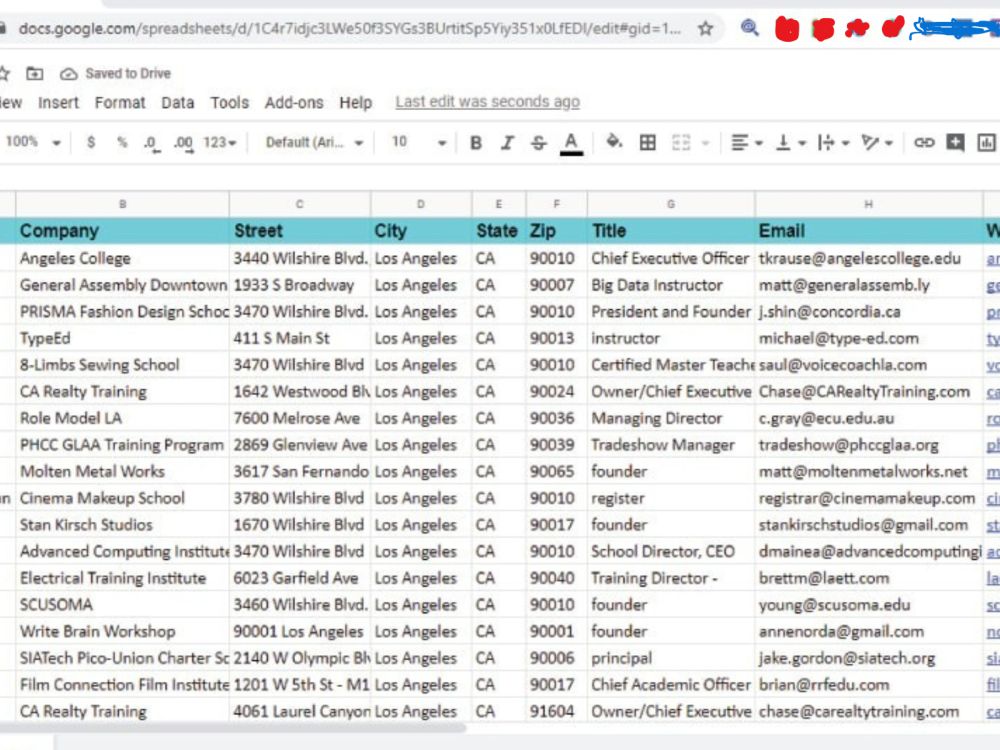Select the Angeles College cell
The width and height of the screenshot is (1000, 750).
coord(122,258)
